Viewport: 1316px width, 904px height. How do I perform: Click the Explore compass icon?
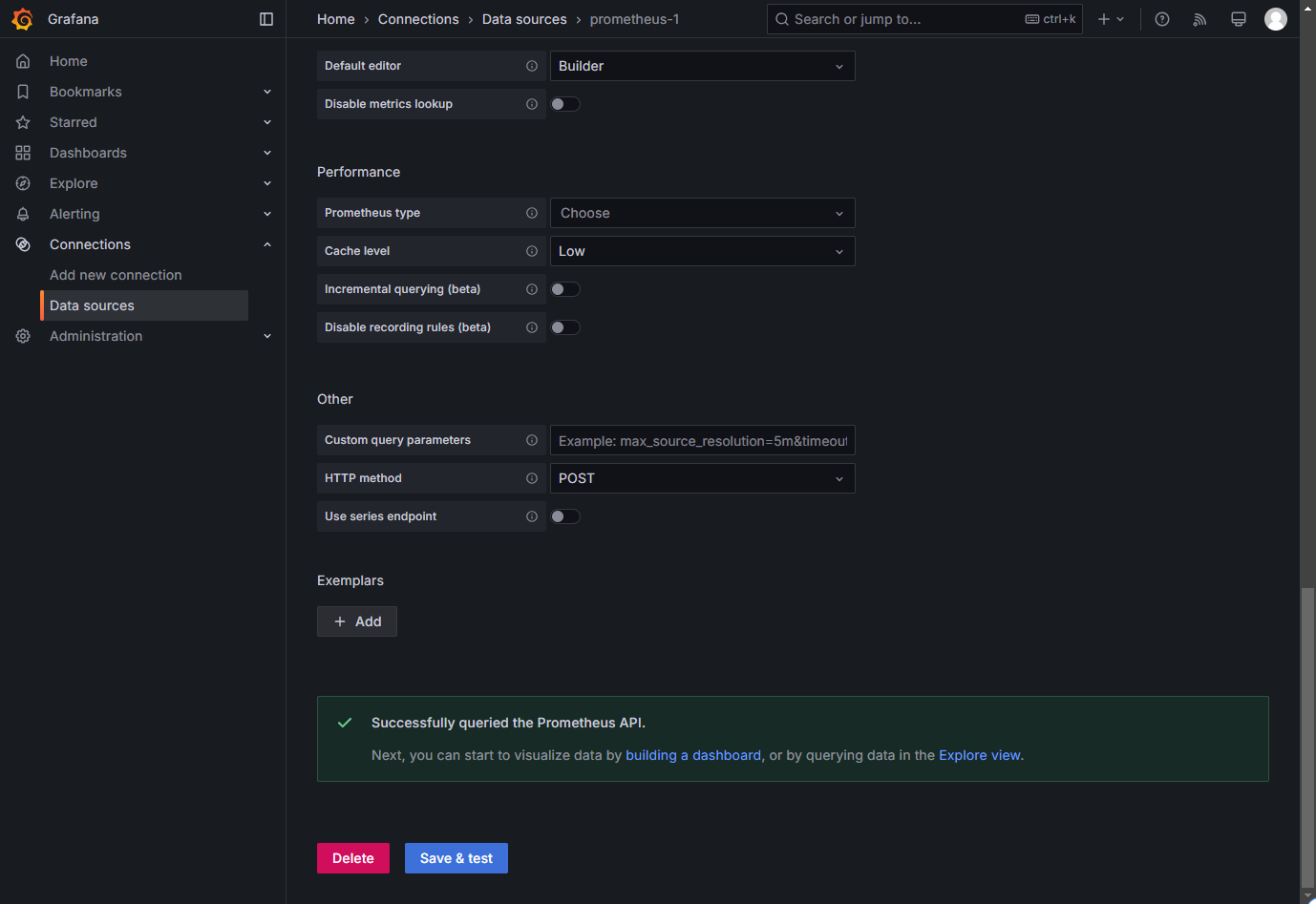click(x=23, y=183)
